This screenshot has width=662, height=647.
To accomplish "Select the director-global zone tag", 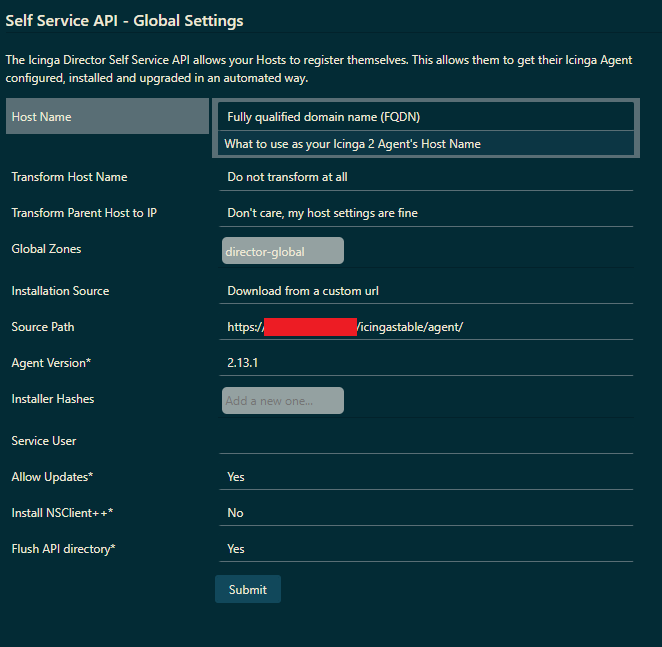I will point(282,251).
